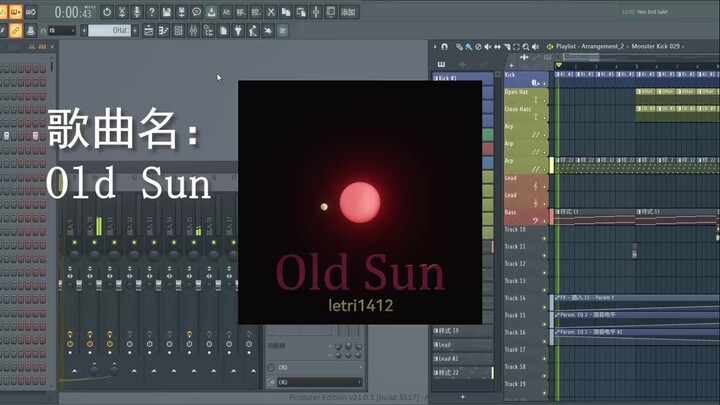Click the Playback speaker tool in Playlist
The width and height of the screenshot is (720, 405).
click(535, 46)
